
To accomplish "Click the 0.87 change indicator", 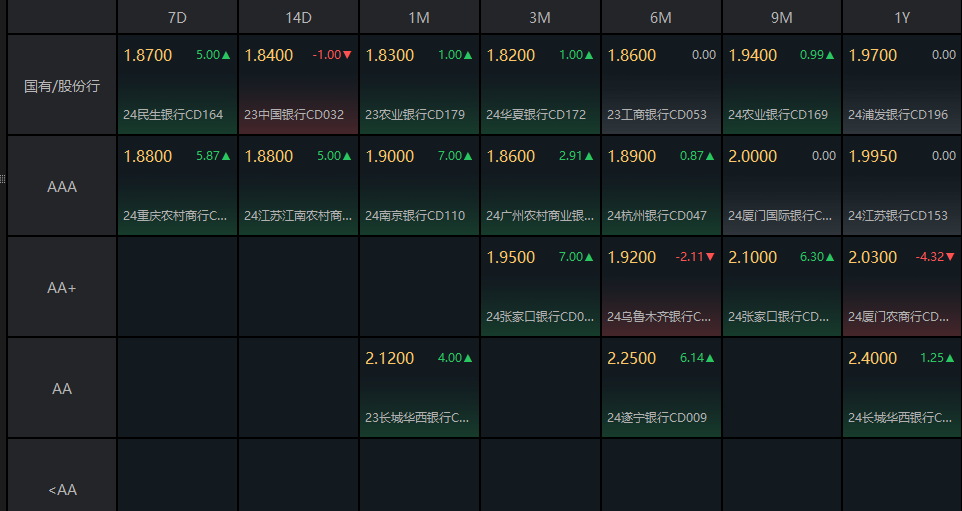I will 697,156.
